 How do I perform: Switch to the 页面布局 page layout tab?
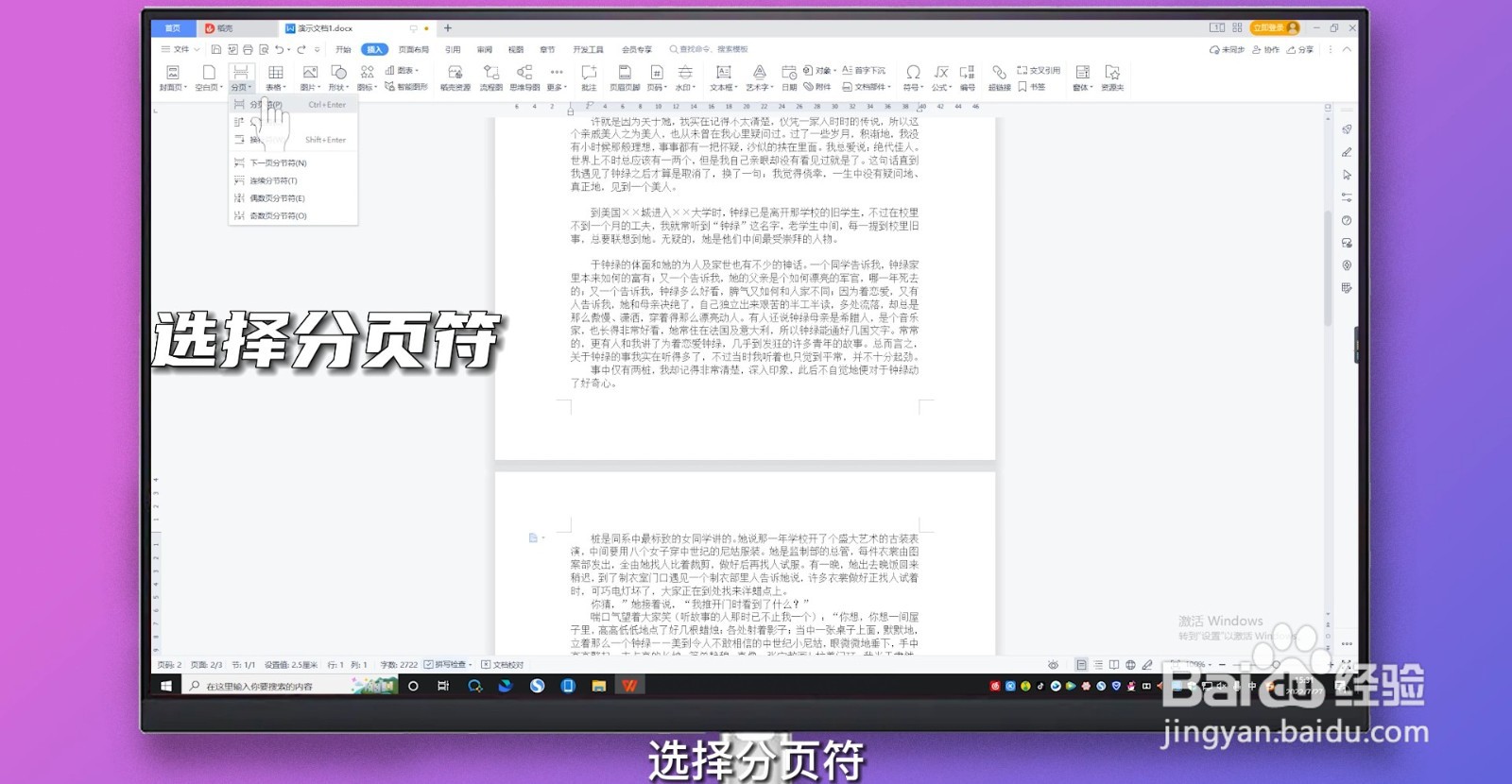[x=413, y=49]
